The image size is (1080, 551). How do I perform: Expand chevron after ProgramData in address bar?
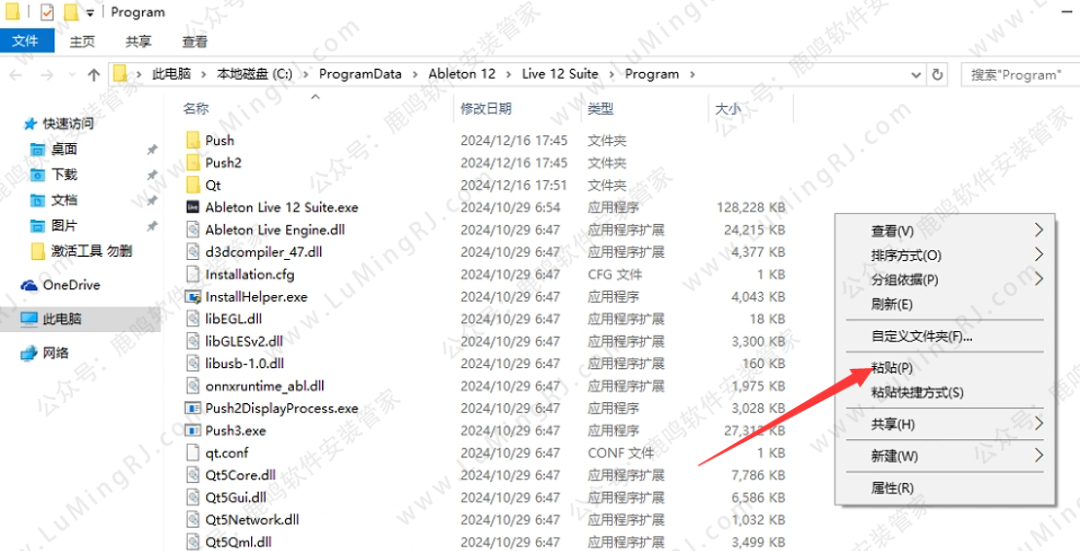(x=415, y=74)
